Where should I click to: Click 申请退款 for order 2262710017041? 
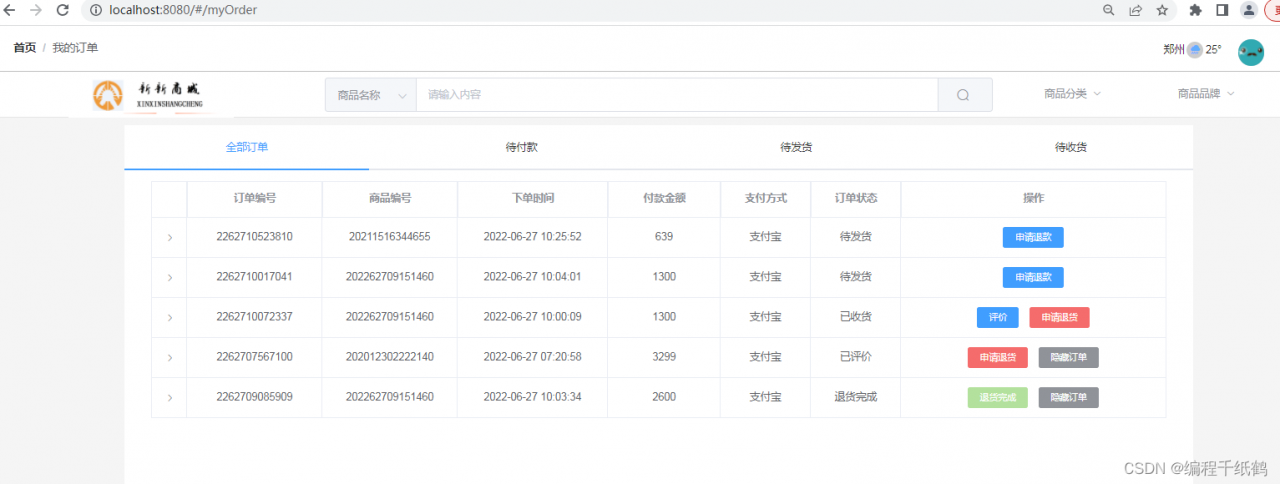(1033, 277)
